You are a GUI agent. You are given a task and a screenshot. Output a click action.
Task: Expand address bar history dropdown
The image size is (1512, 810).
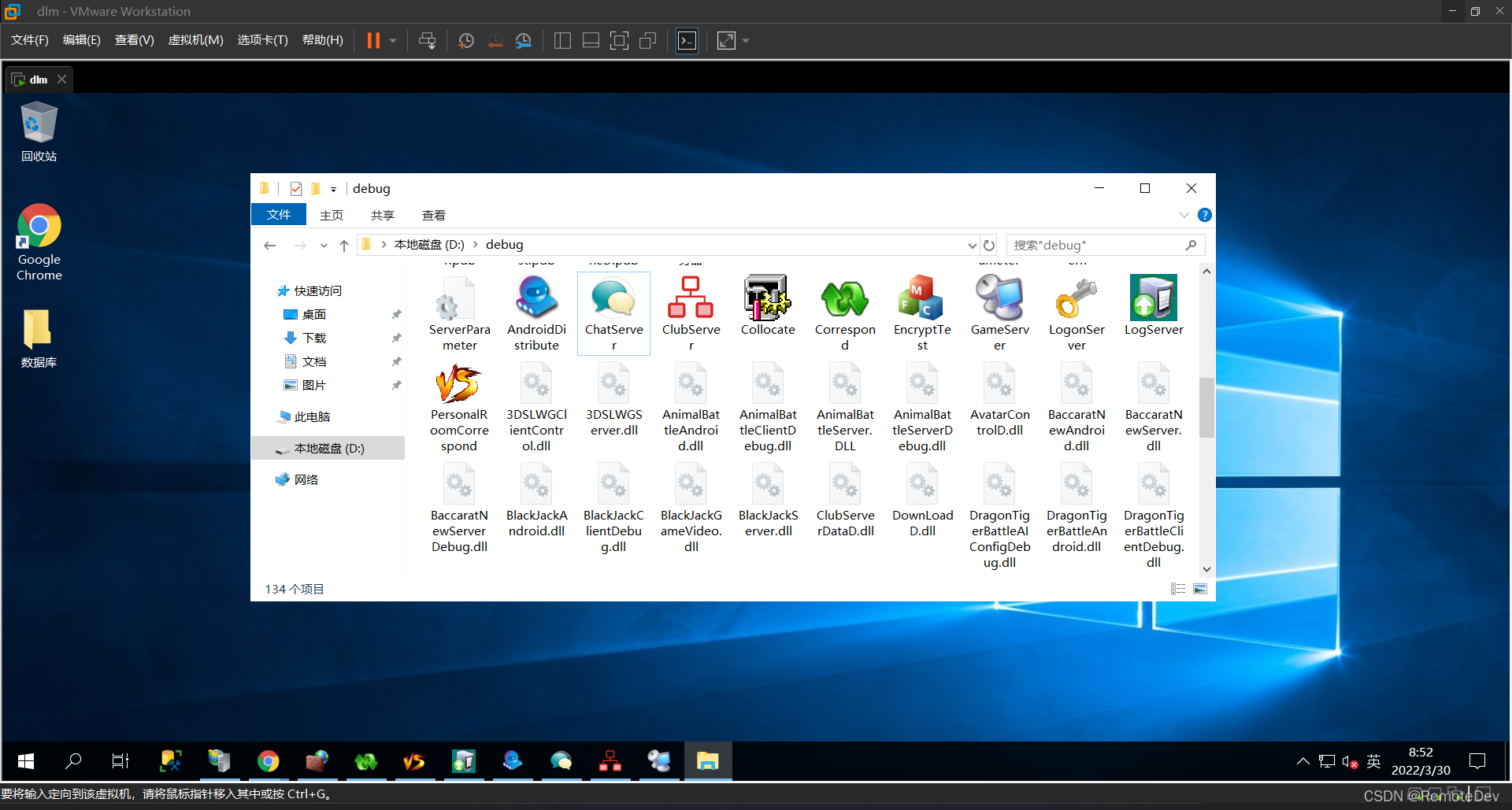(972, 246)
